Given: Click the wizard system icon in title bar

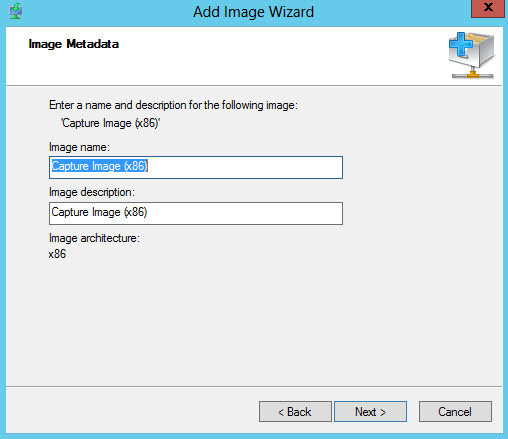Looking at the screenshot, I should click(16, 11).
